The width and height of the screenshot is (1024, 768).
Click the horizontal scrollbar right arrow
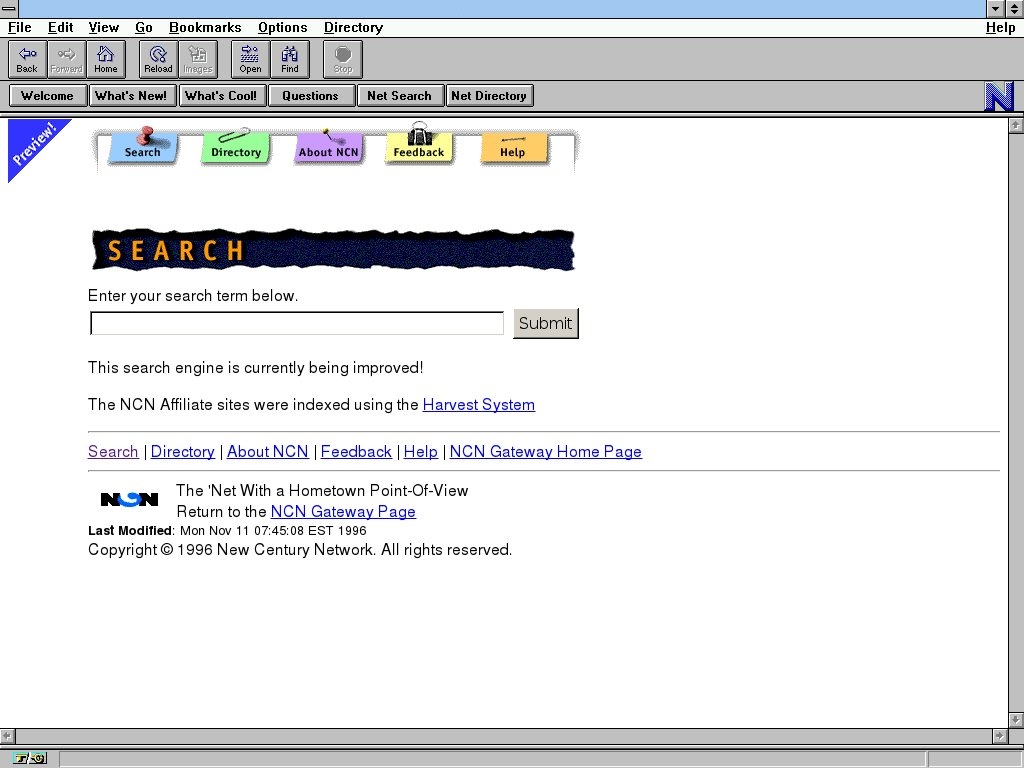(998, 736)
